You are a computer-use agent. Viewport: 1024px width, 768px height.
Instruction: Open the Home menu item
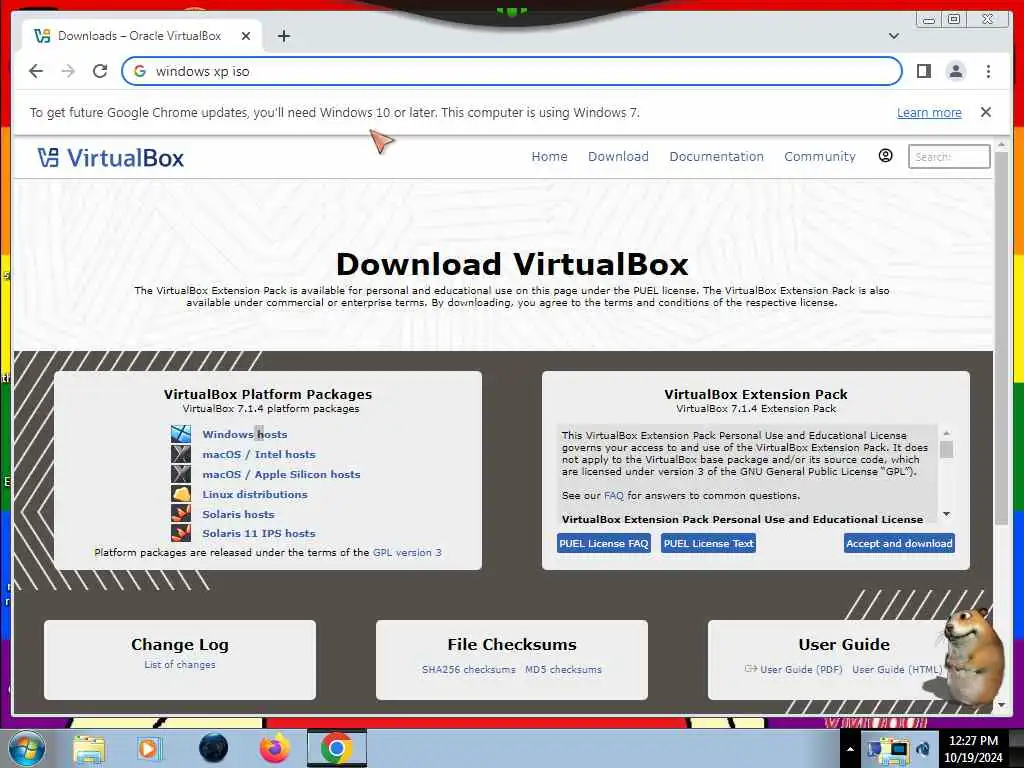click(549, 156)
